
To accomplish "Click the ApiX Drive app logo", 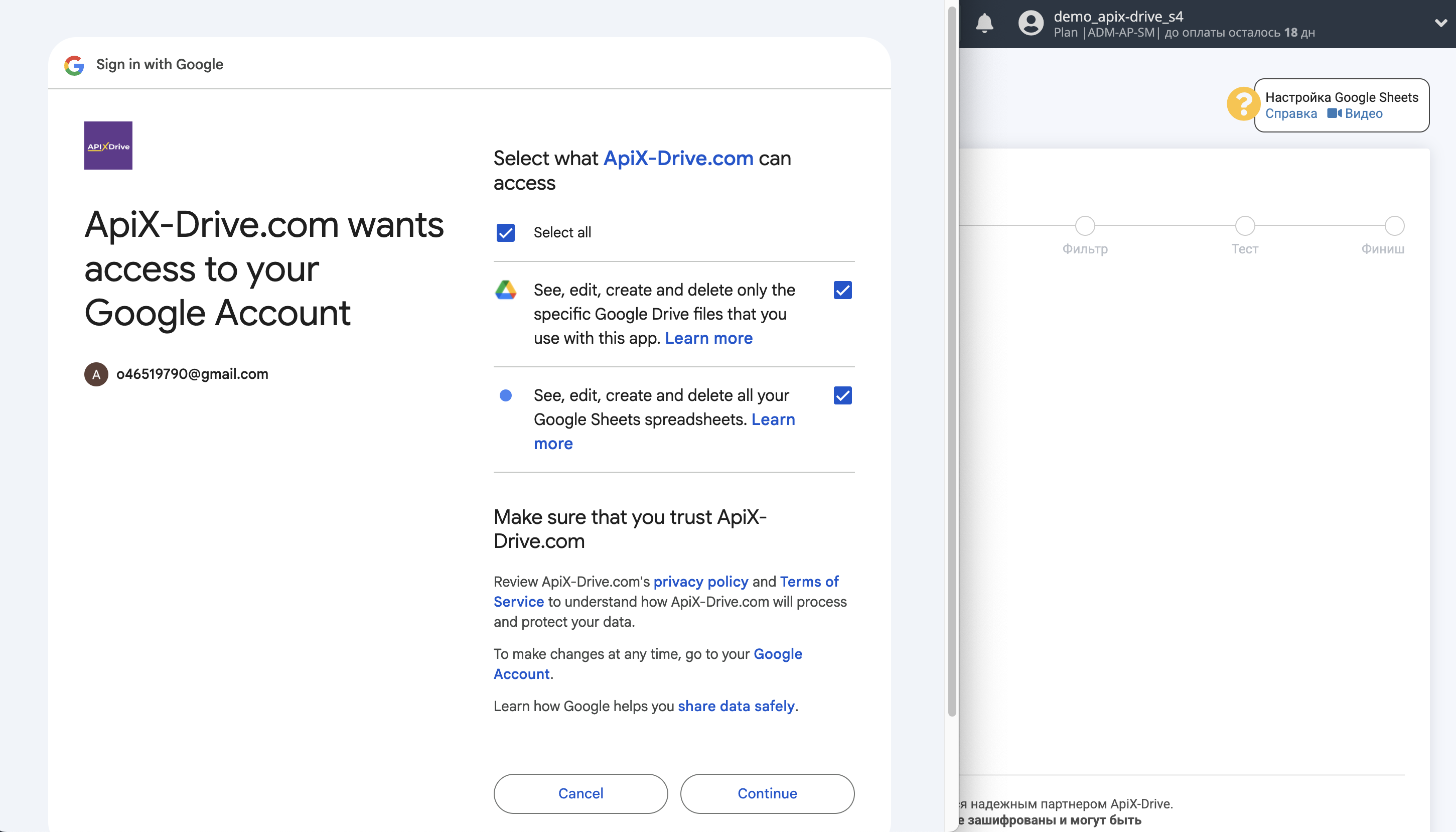I will tap(107, 145).
